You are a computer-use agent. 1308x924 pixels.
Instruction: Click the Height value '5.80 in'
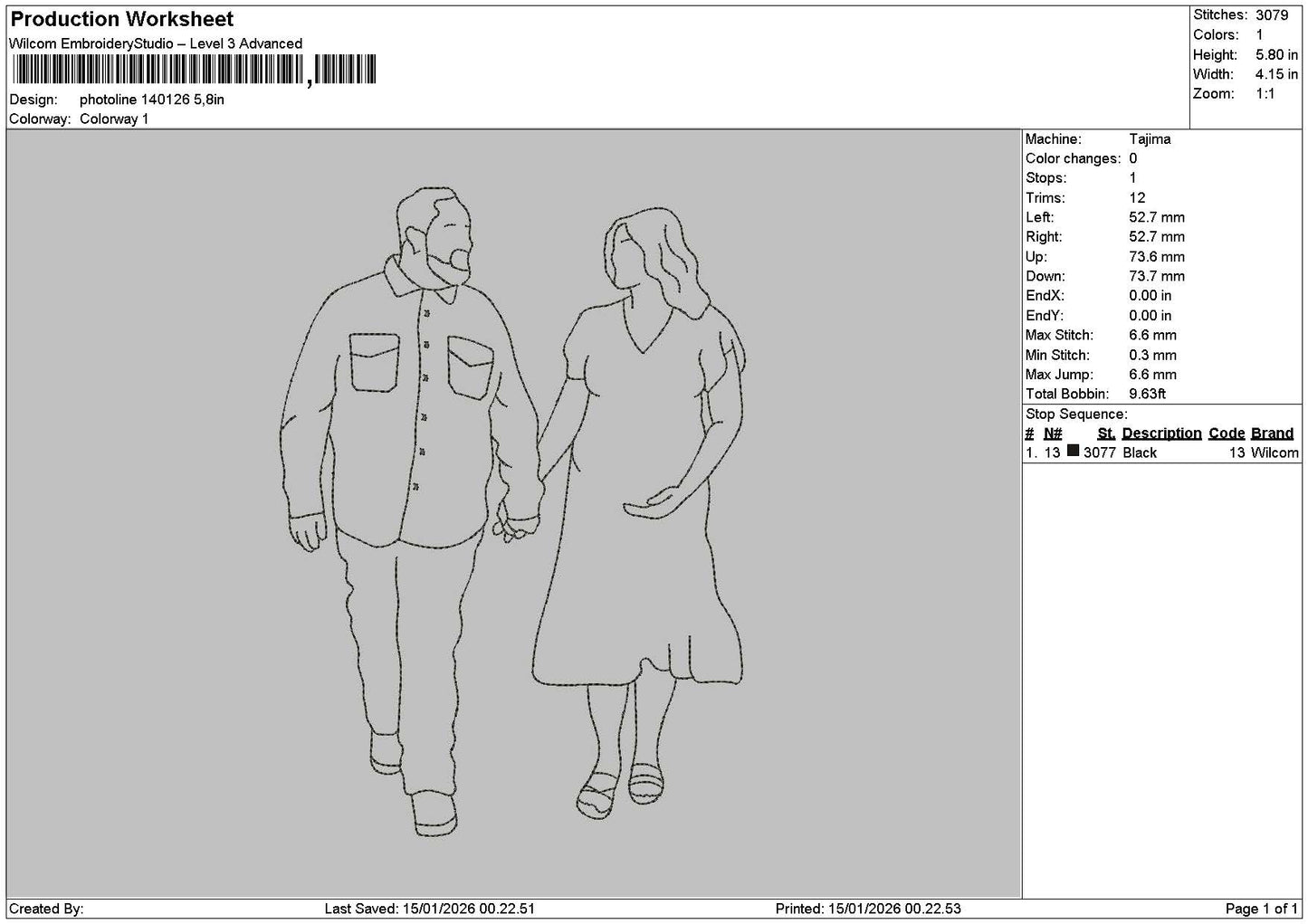point(1276,55)
